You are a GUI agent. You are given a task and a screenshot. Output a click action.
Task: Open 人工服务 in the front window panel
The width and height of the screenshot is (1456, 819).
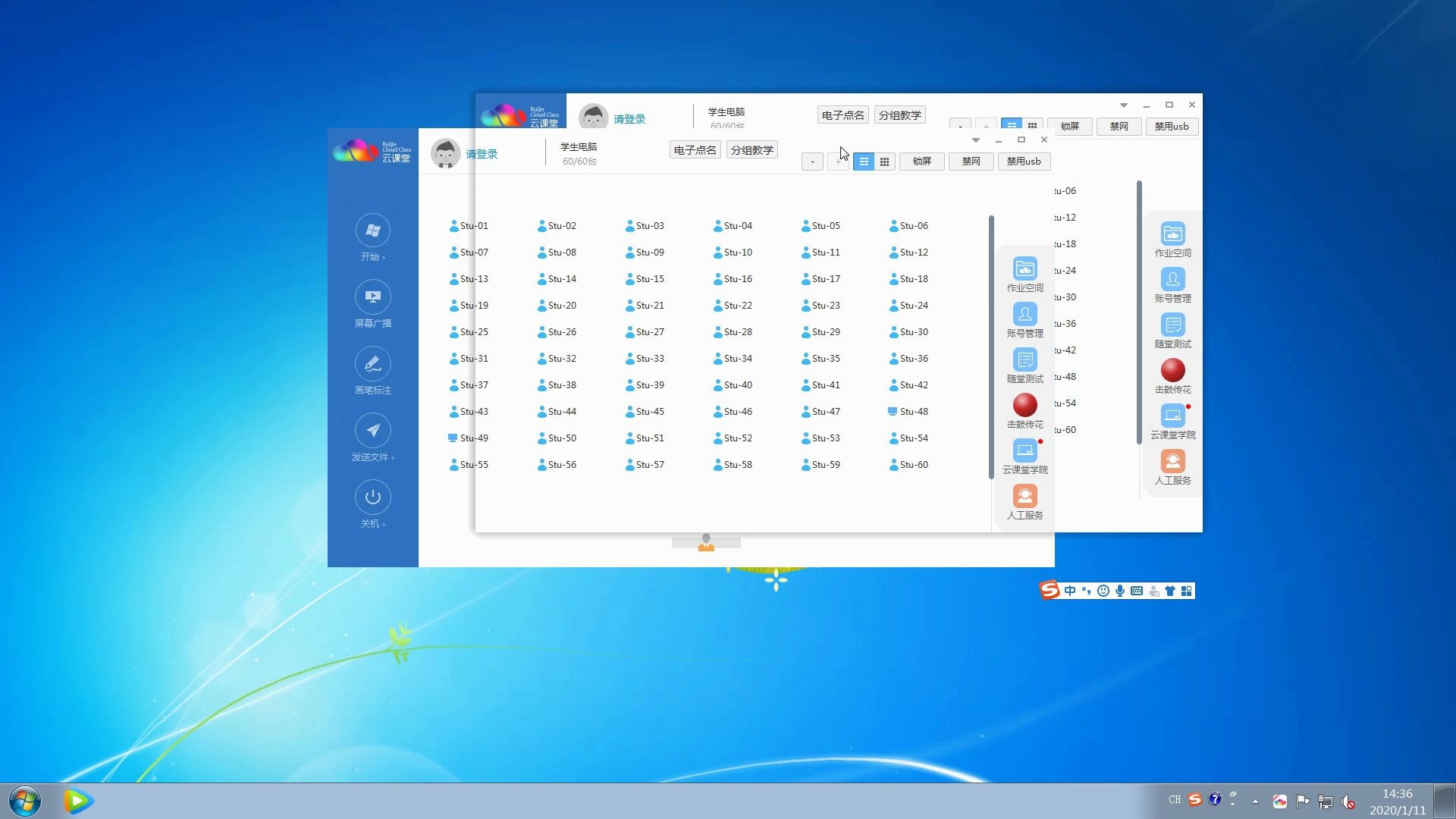1025,502
